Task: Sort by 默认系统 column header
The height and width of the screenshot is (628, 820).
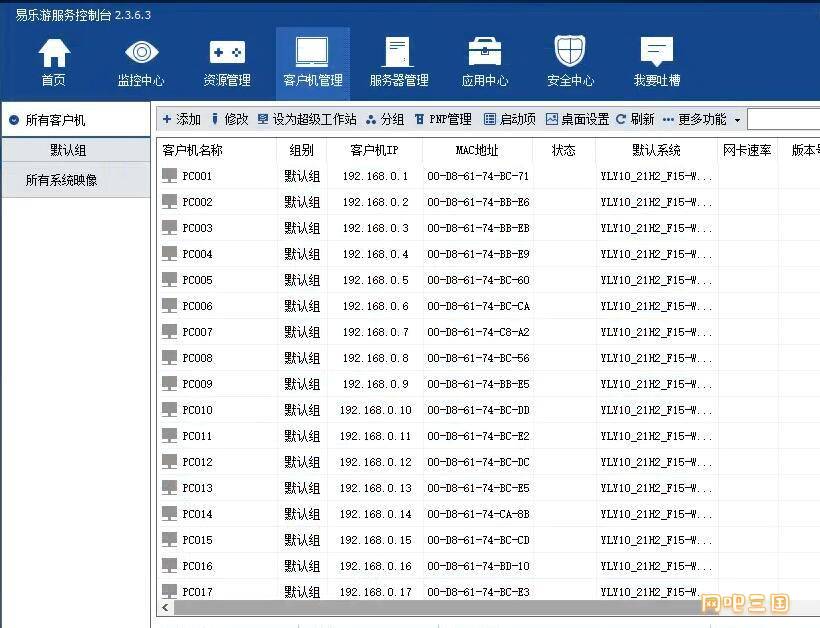Action: pyautogui.click(x=656, y=151)
